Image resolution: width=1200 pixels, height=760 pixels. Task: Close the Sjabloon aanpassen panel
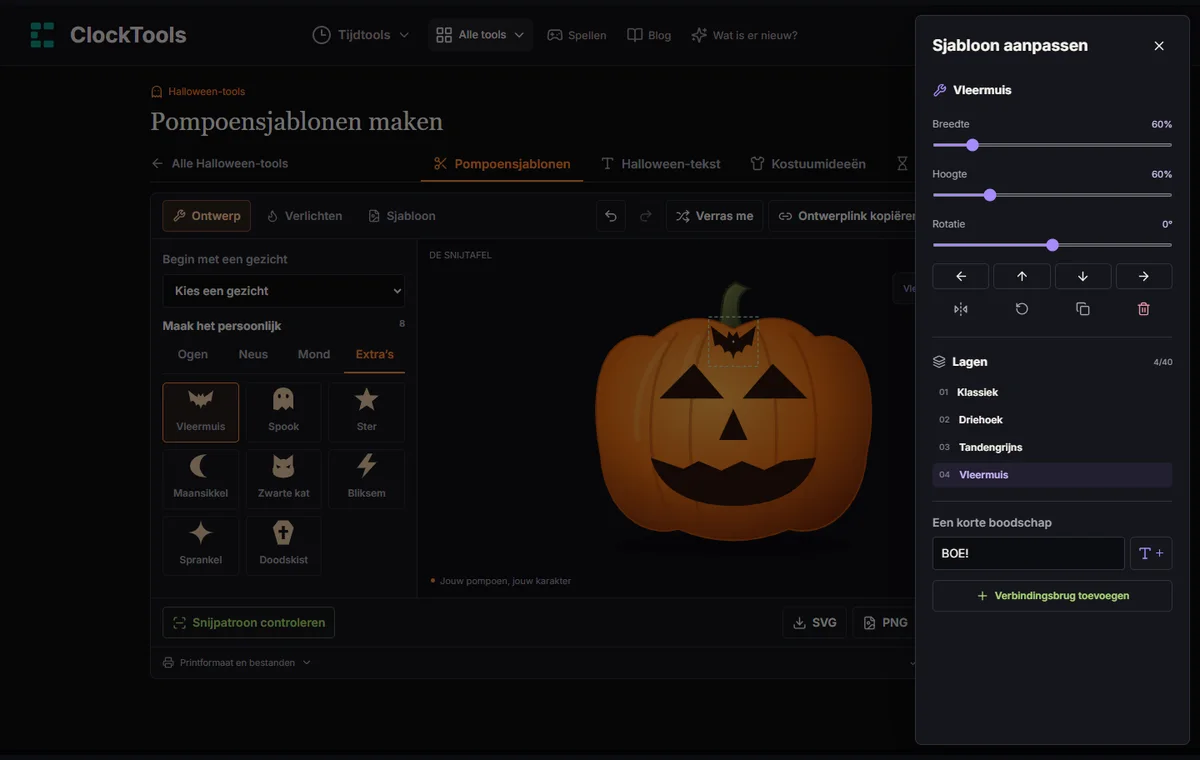[x=1159, y=46]
